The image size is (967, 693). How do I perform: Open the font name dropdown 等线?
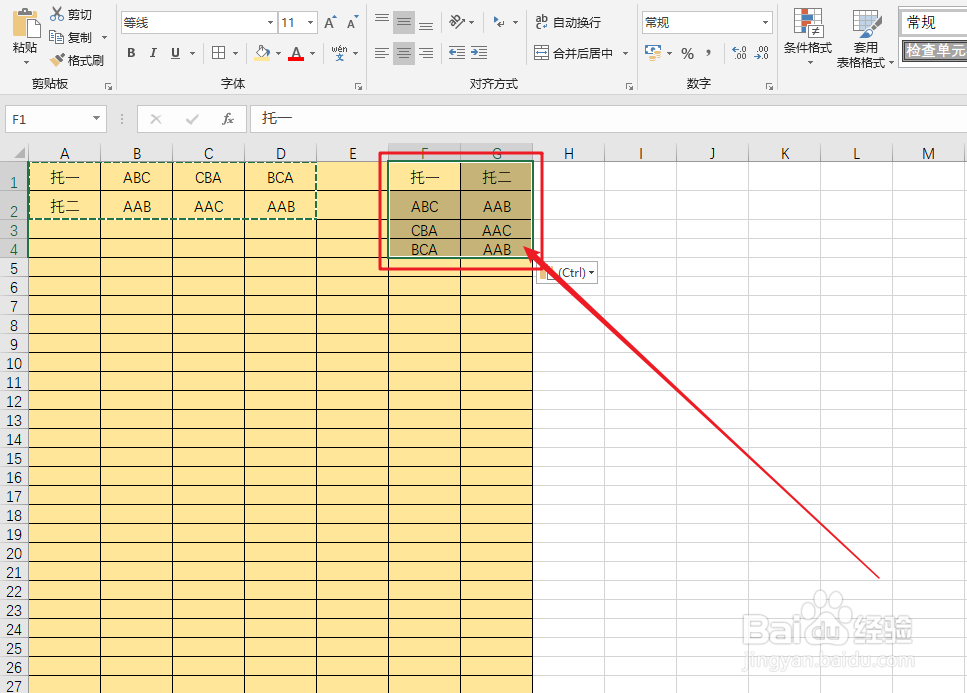tap(270, 23)
